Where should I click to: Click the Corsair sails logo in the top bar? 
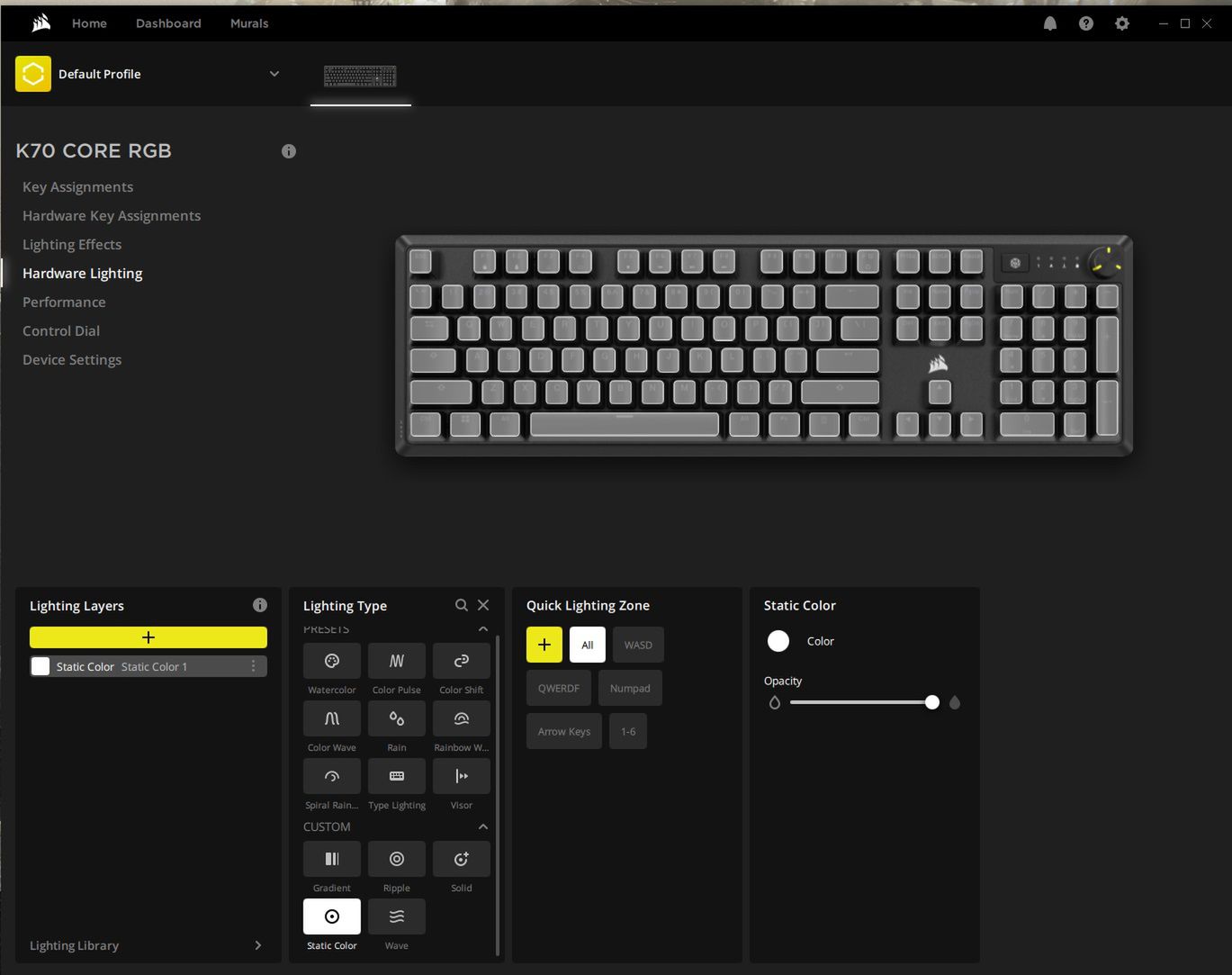point(41,23)
